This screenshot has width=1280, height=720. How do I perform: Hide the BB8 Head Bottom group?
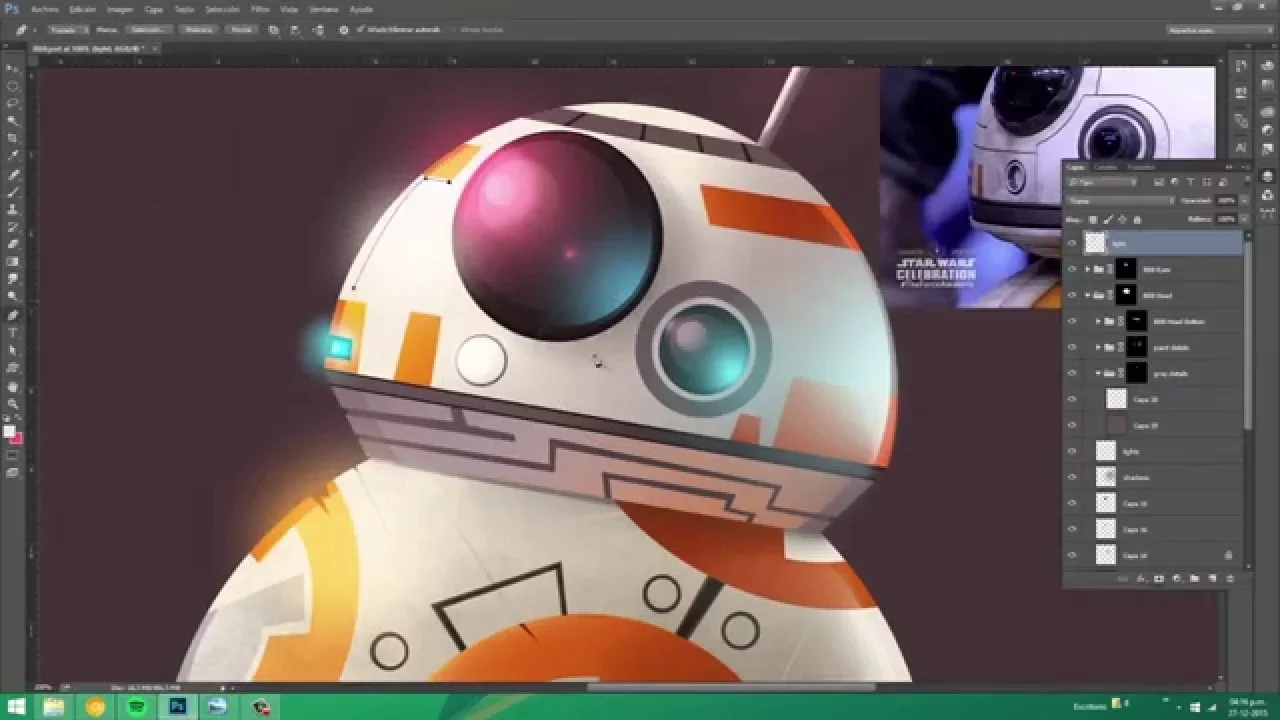point(1072,321)
